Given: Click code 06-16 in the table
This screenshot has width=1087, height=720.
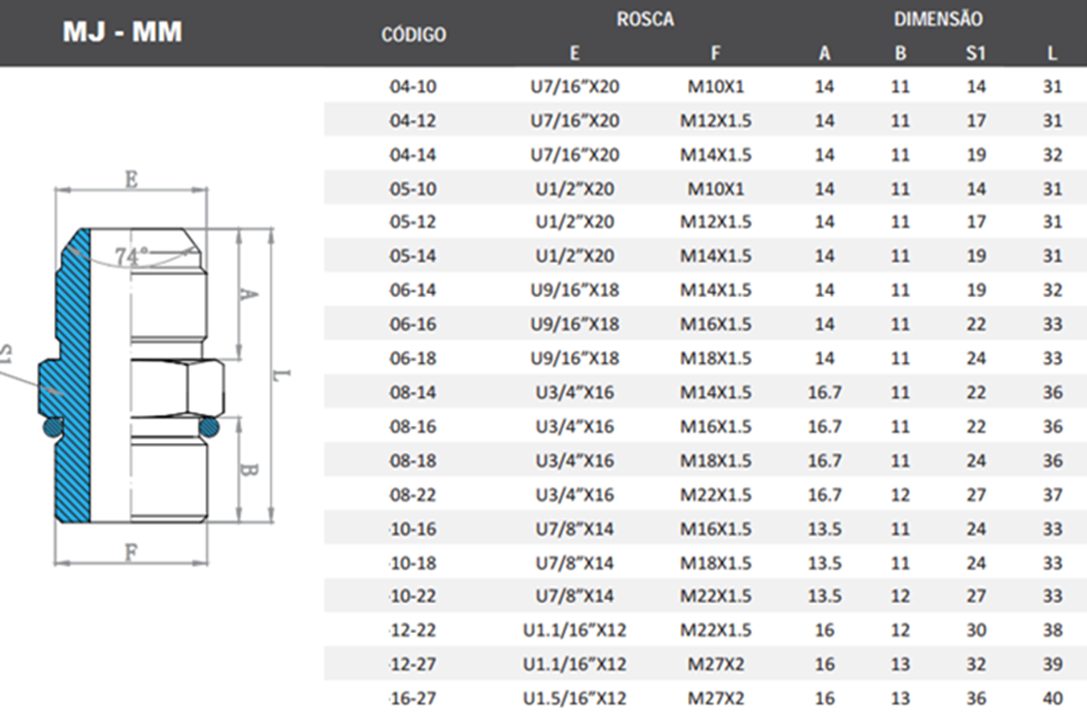Looking at the screenshot, I should (414, 325).
